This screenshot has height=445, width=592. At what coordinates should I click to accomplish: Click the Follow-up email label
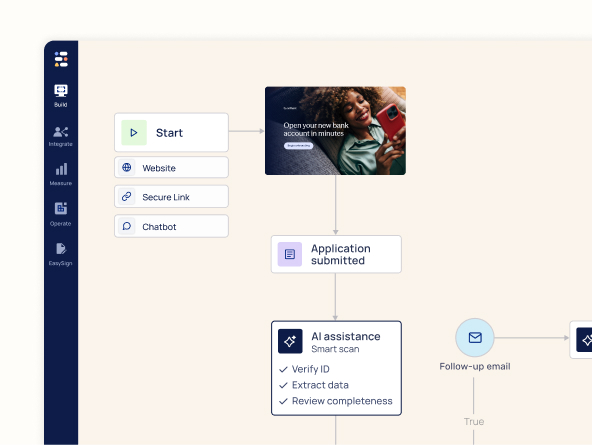coord(475,366)
